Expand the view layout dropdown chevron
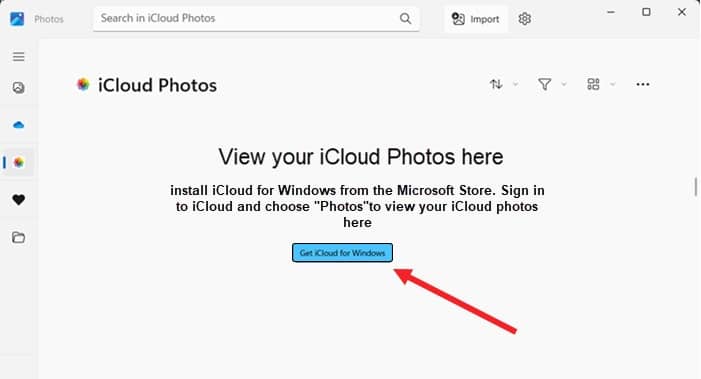This screenshot has height=379, width=701. click(612, 84)
